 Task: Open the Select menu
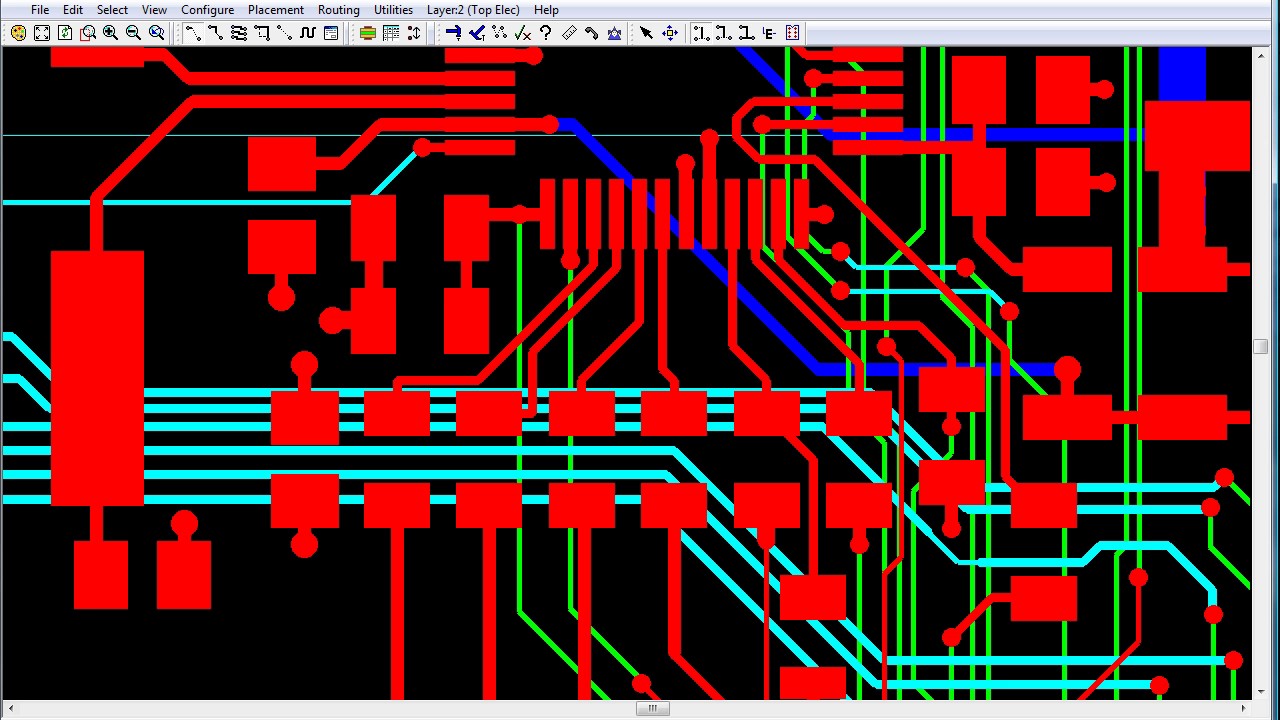[112, 10]
